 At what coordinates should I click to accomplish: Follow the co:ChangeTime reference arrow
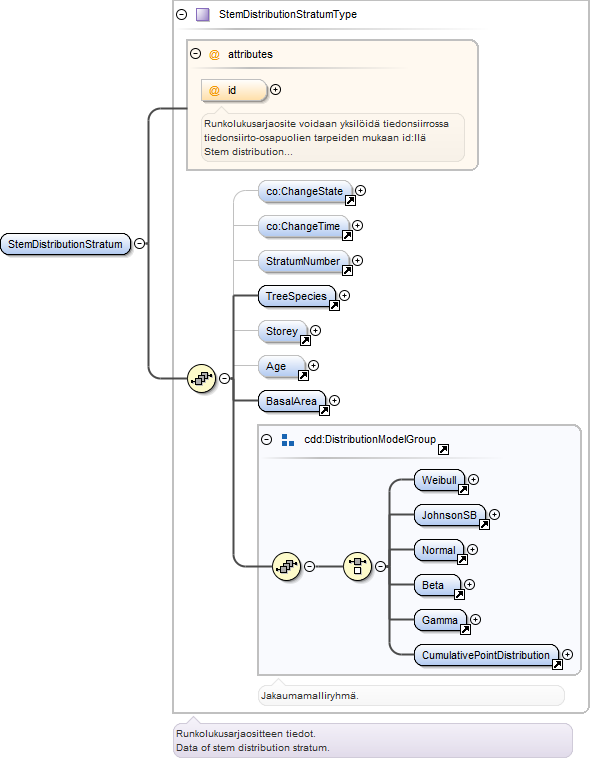[347, 235]
